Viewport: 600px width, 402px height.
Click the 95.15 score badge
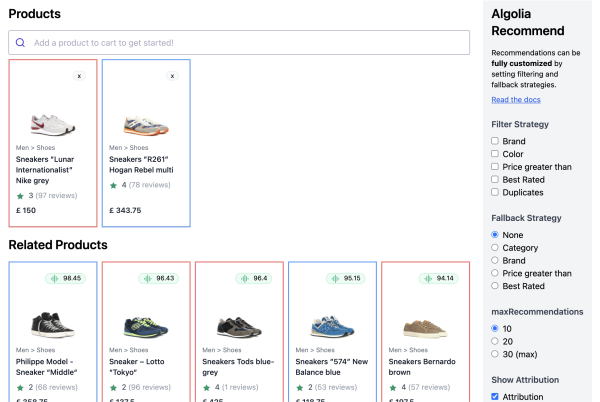point(345,278)
